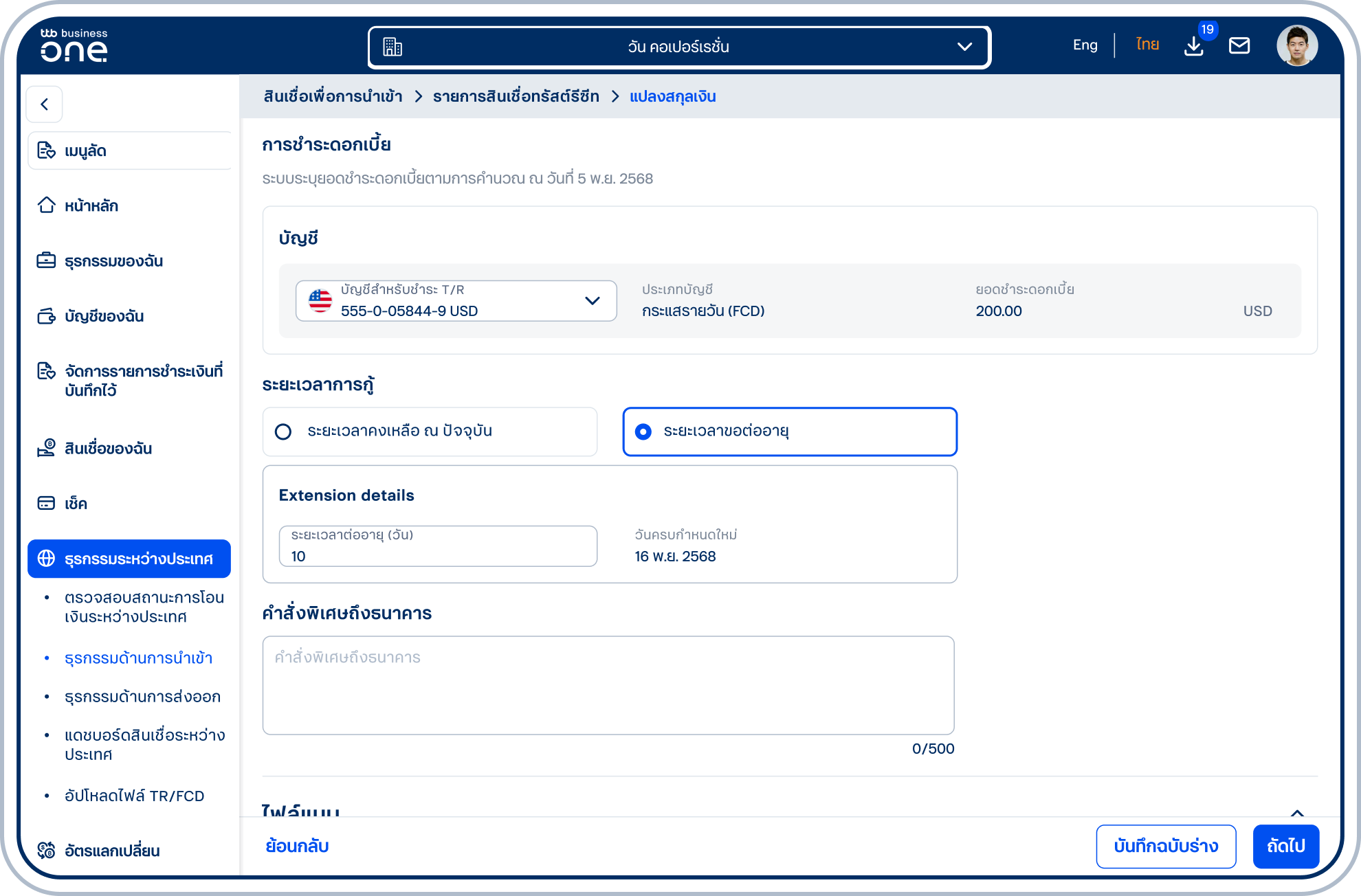Collapse the ไฟล์แนบ section chevron
The height and width of the screenshot is (896, 1361).
[1297, 813]
